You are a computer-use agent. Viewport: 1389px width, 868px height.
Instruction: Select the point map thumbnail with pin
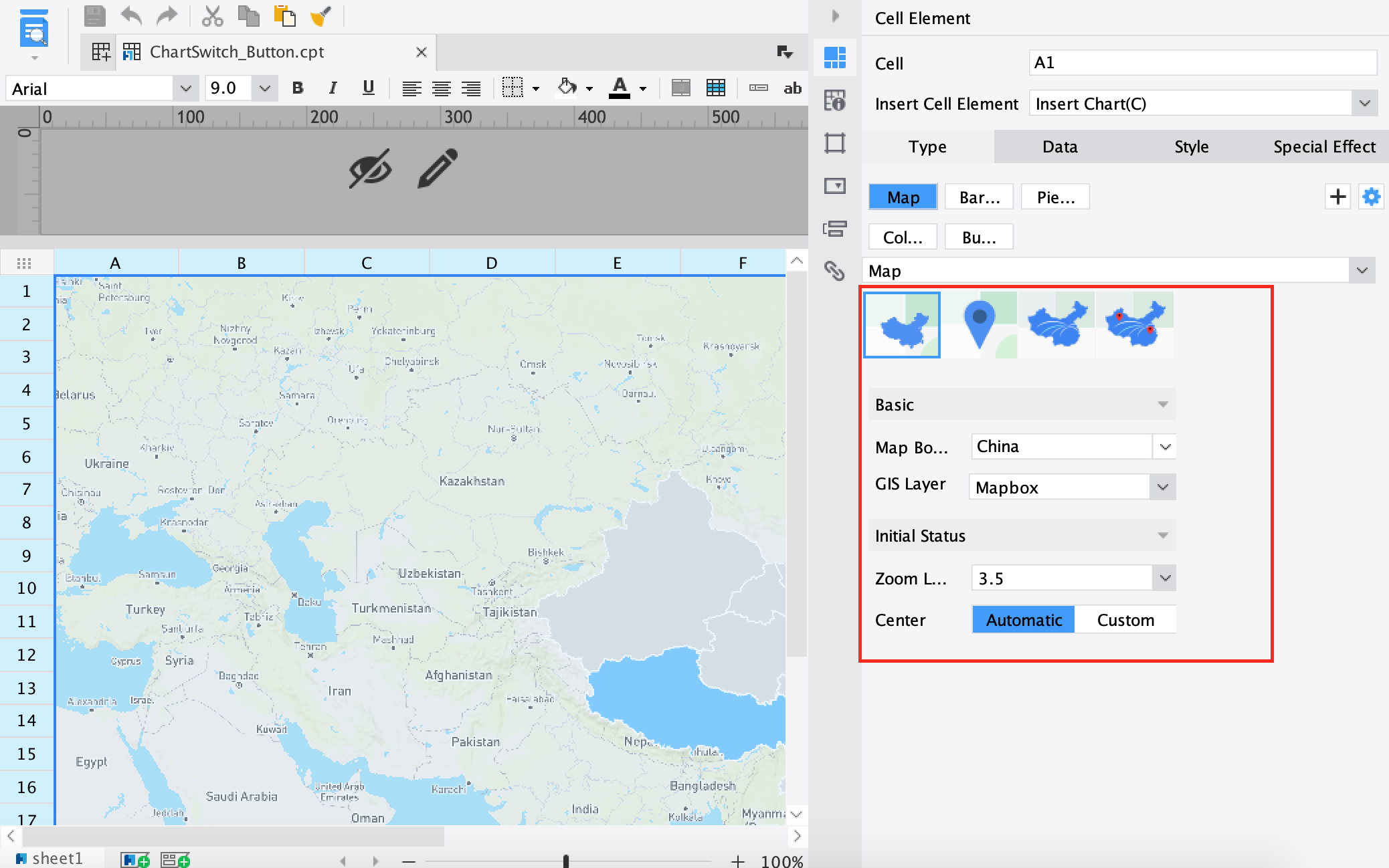pyautogui.click(x=980, y=325)
